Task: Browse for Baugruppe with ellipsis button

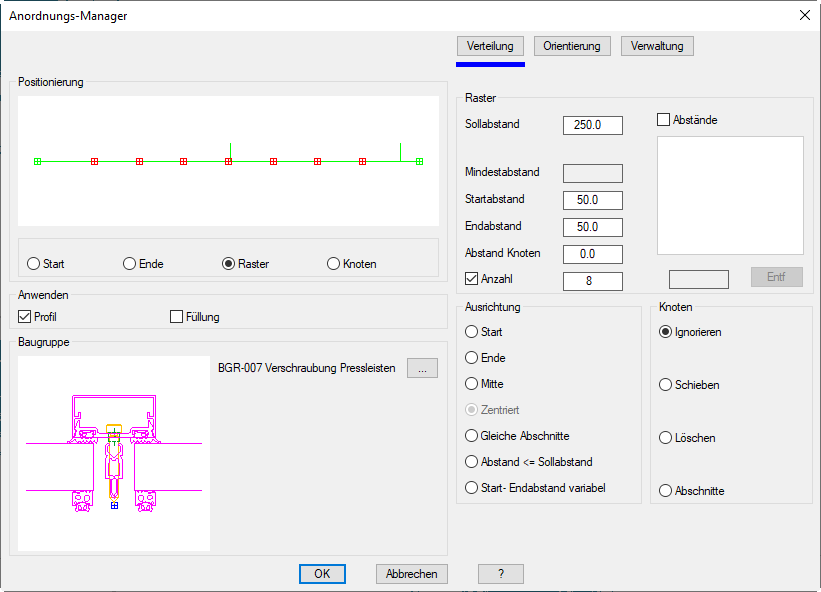Action: 422,368
